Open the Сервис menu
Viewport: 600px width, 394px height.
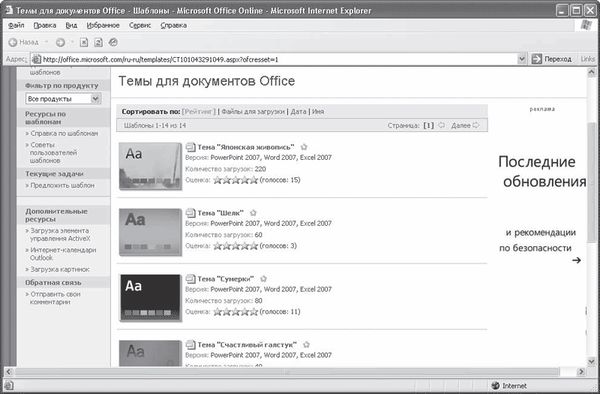[140, 25]
